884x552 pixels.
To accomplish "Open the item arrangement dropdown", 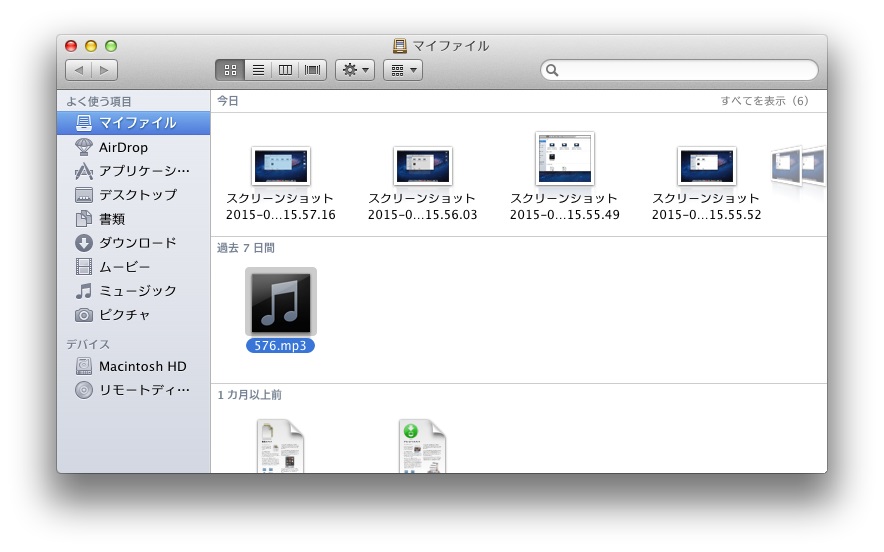I will (x=403, y=70).
